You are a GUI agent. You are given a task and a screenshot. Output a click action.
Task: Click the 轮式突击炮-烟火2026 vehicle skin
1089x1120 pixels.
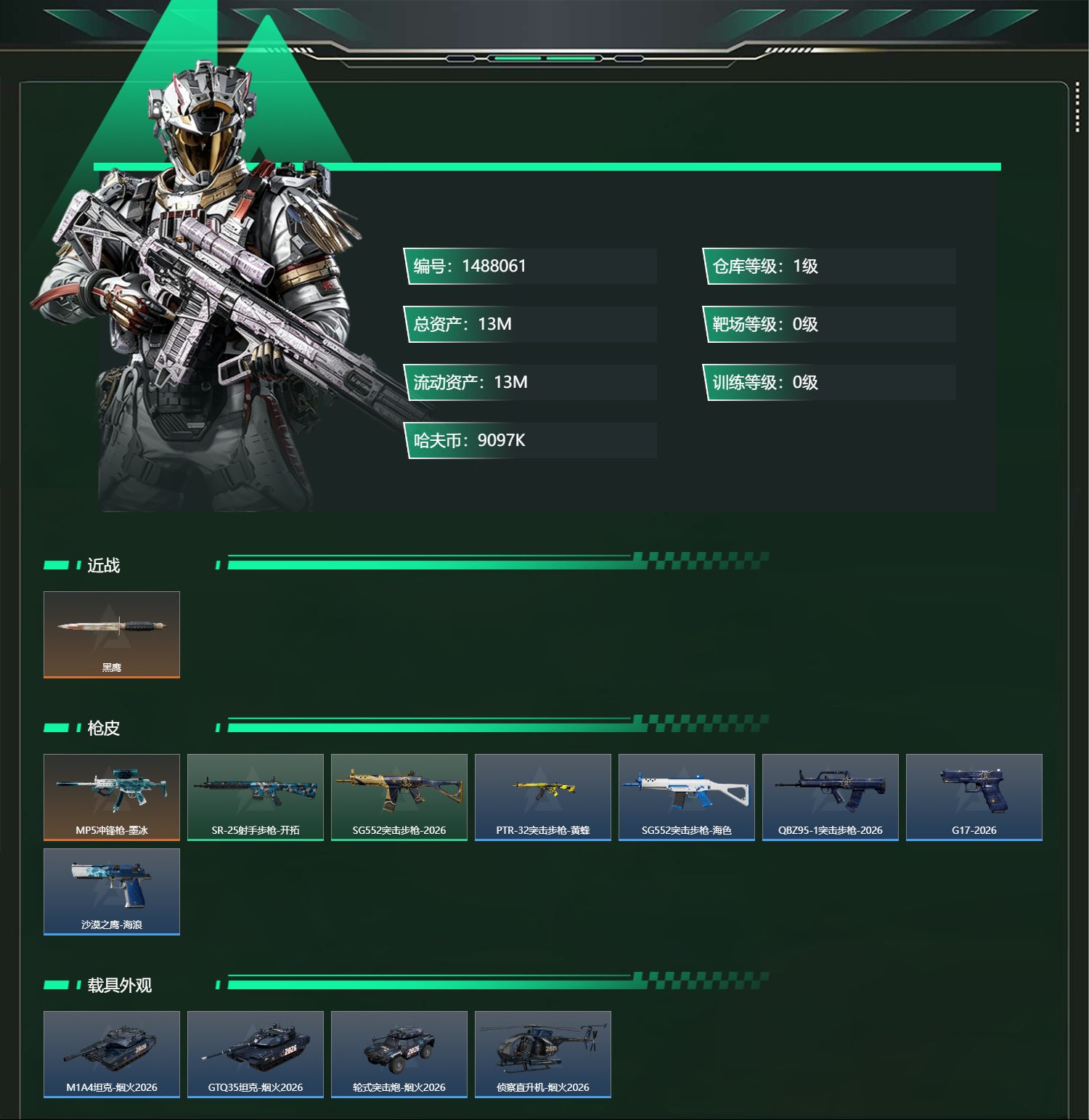point(399,1055)
